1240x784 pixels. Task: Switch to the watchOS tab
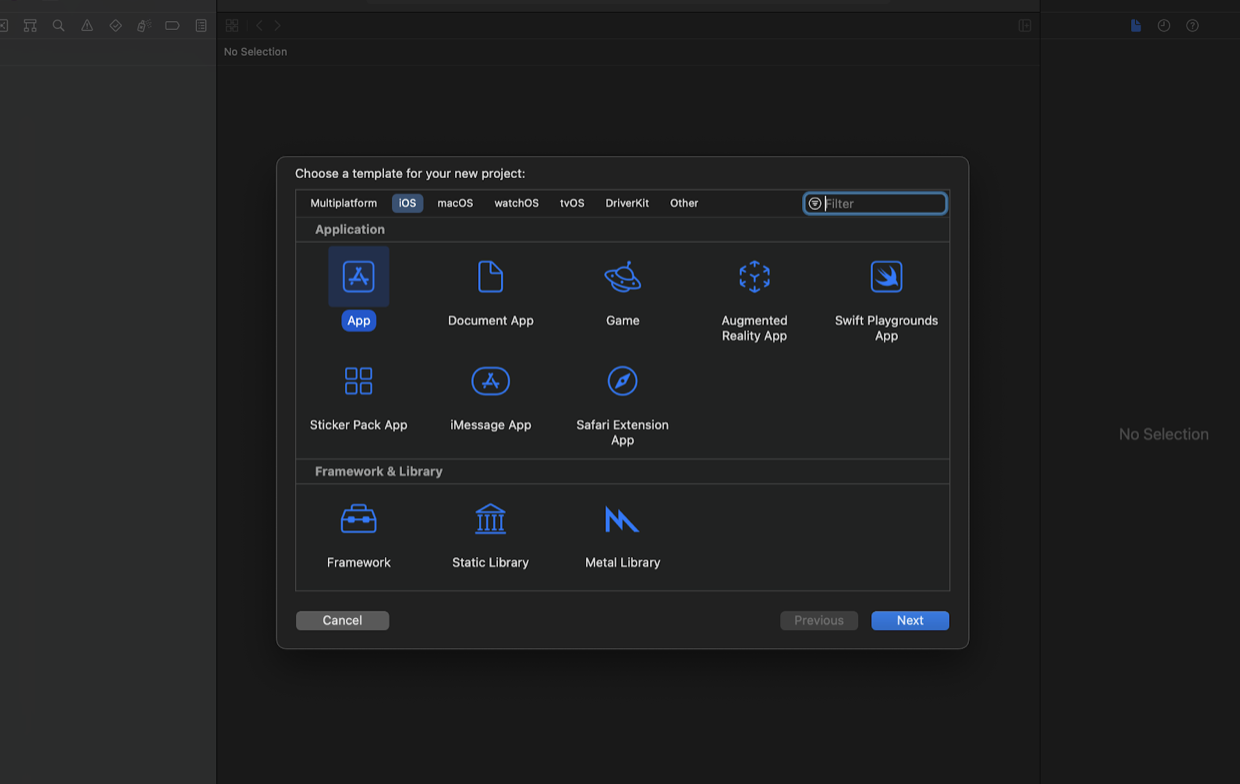point(516,203)
